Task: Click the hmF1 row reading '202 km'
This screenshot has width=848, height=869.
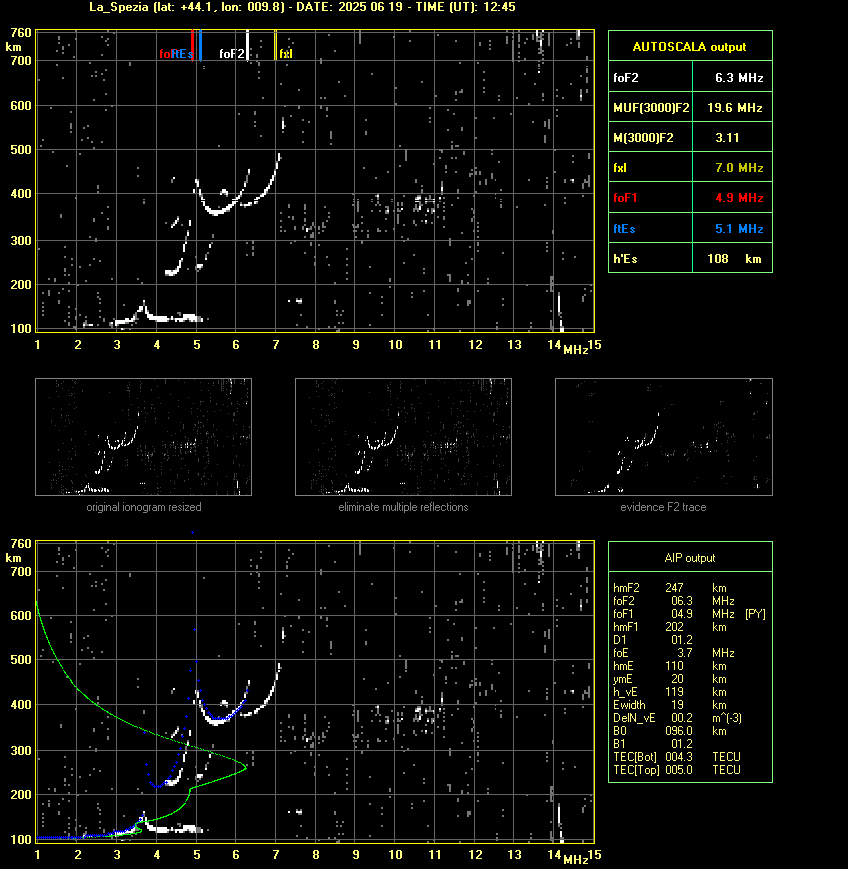Action: 670,627
